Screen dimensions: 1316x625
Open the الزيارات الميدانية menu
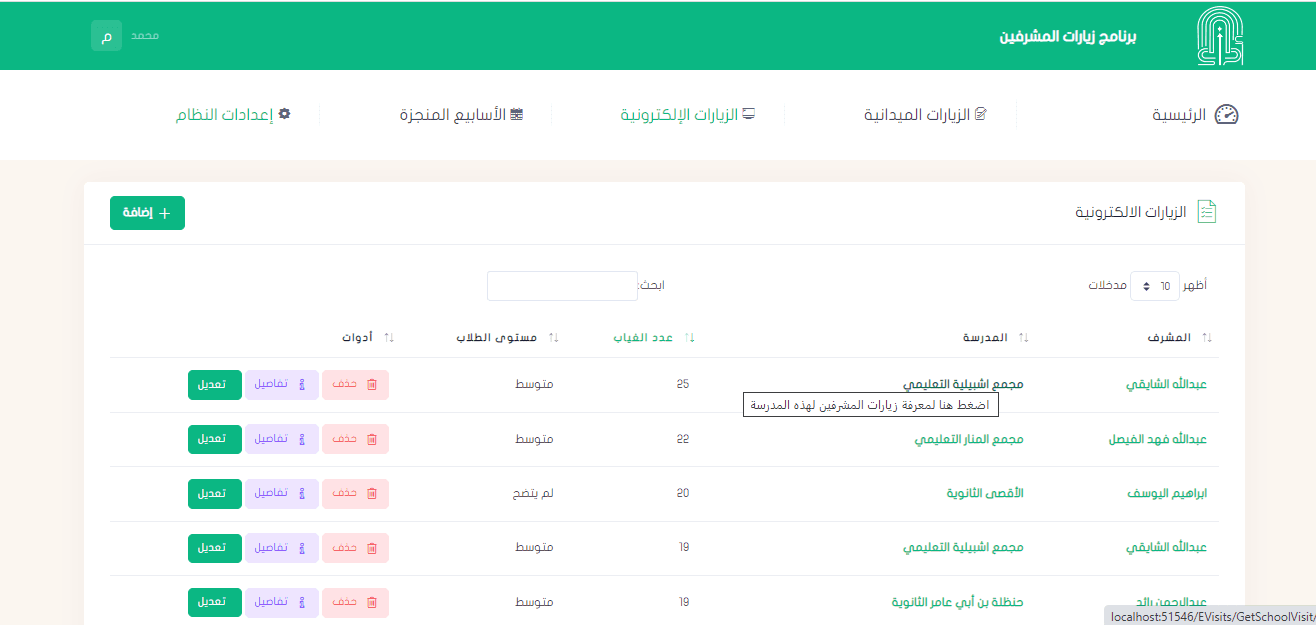(x=925, y=115)
